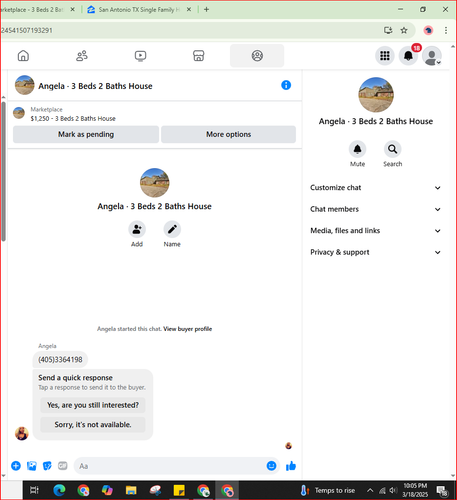The height and width of the screenshot is (500, 457).
Task: Click the install/cast icon in address bar
Action: tap(388, 30)
